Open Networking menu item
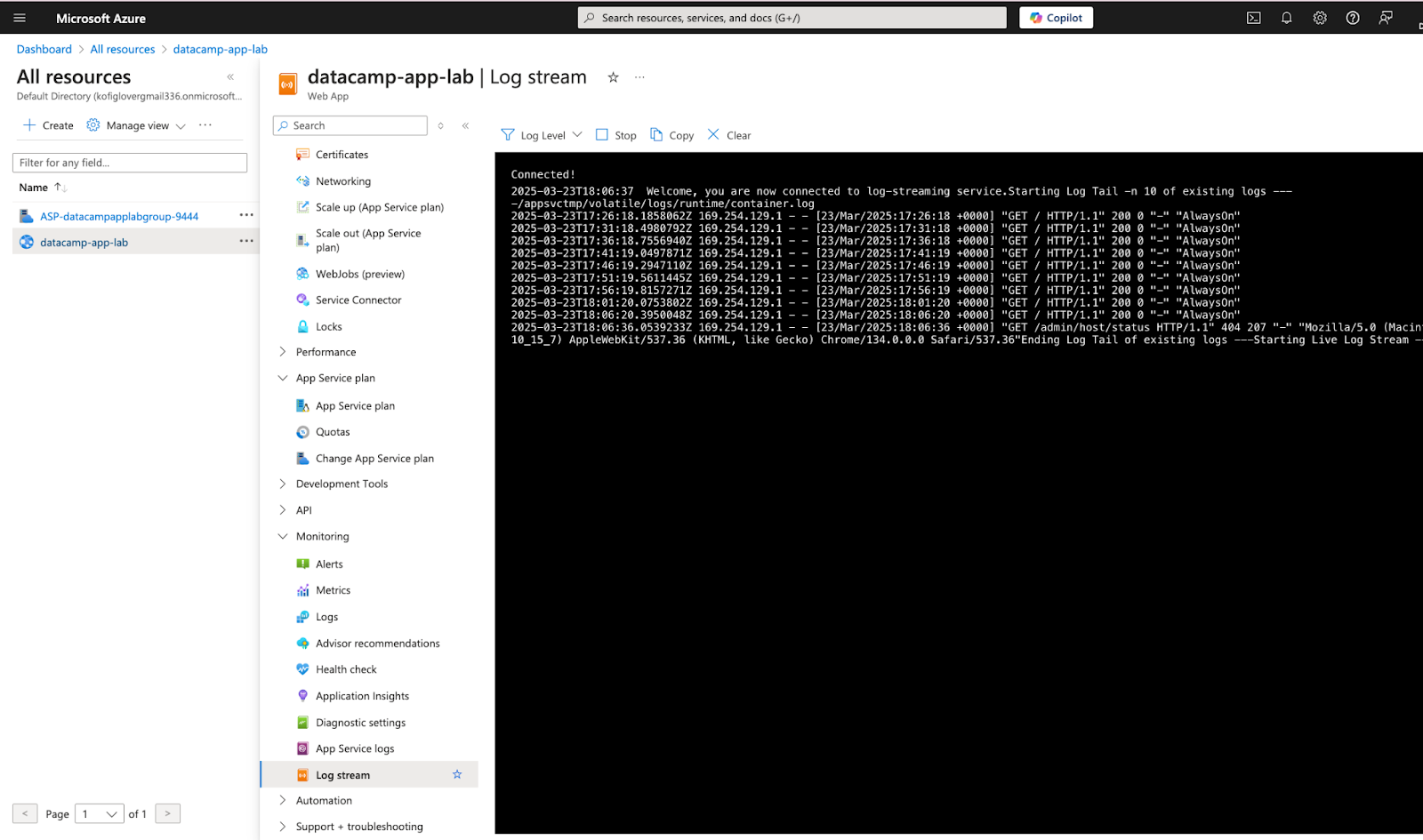Image resolution: width=1423 pixels, height=840 pixels. pos(343,181)
